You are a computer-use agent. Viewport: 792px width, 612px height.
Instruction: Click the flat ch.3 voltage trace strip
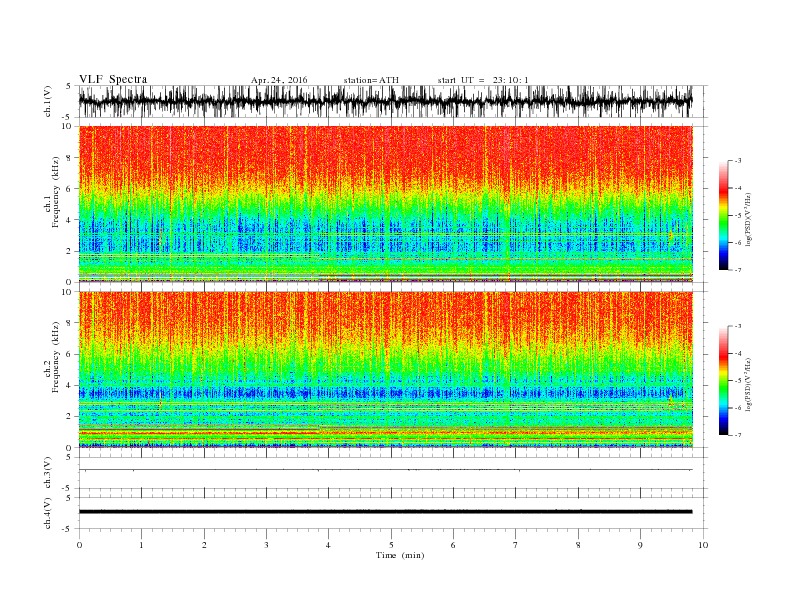[386, 470]
